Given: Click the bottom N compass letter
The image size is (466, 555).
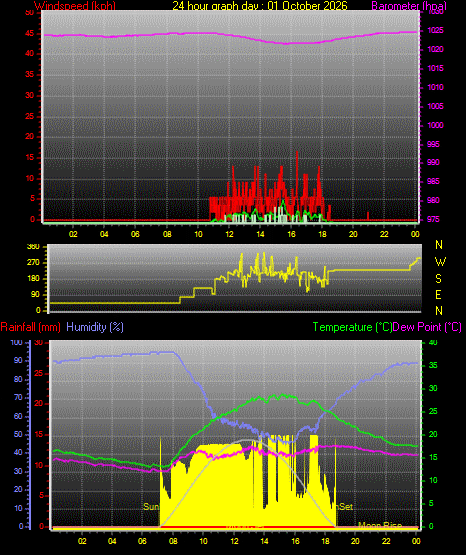Looking at the screenshot, I should [439, 311].
